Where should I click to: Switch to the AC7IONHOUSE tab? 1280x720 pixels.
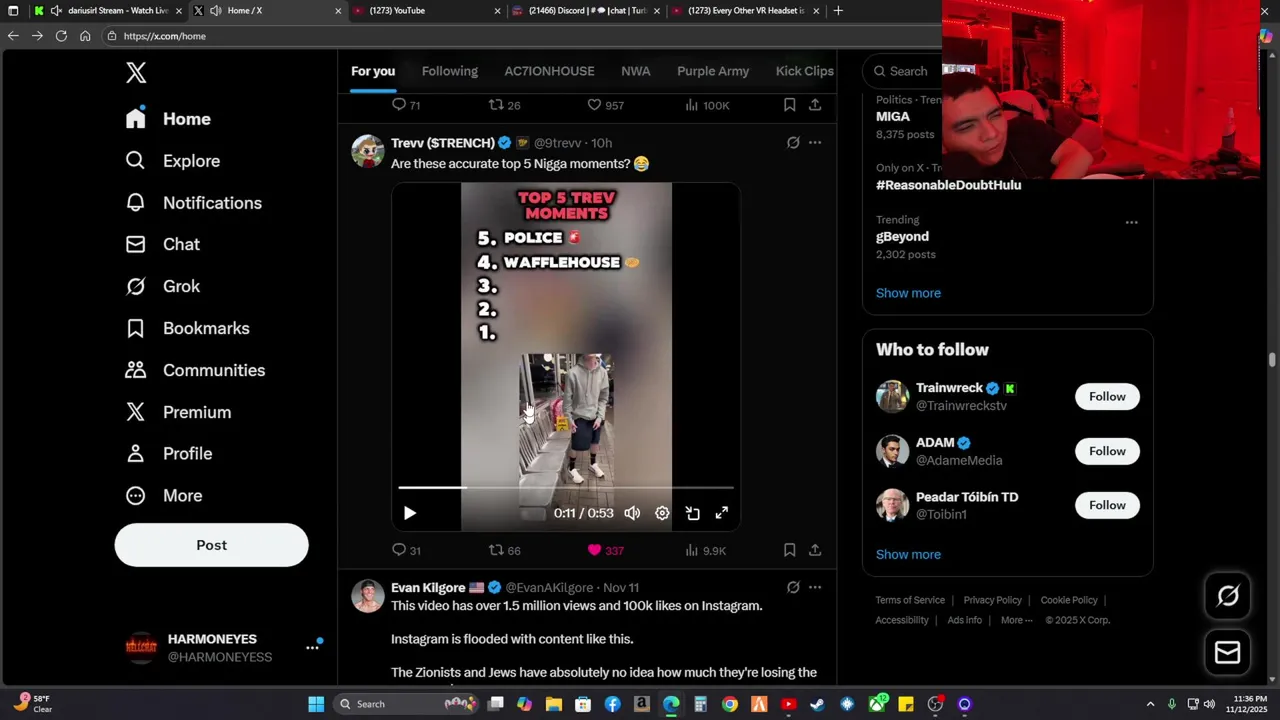click(x=549, y=71)
